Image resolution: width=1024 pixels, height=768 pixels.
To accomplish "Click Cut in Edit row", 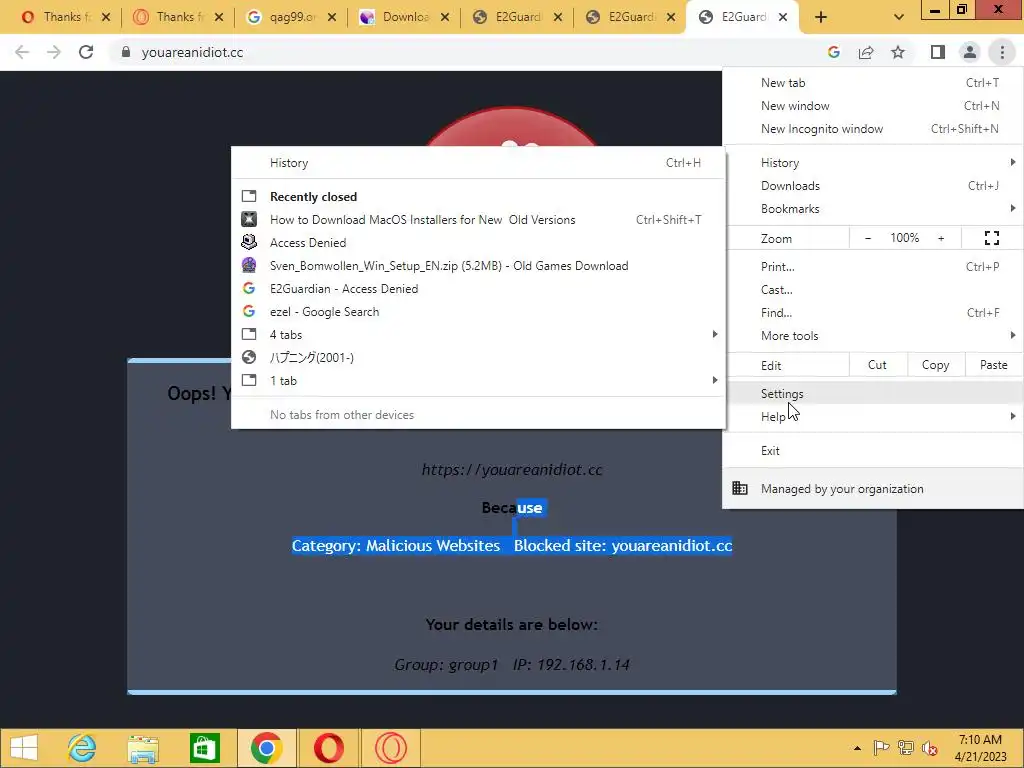I will (x=877, y=365).
